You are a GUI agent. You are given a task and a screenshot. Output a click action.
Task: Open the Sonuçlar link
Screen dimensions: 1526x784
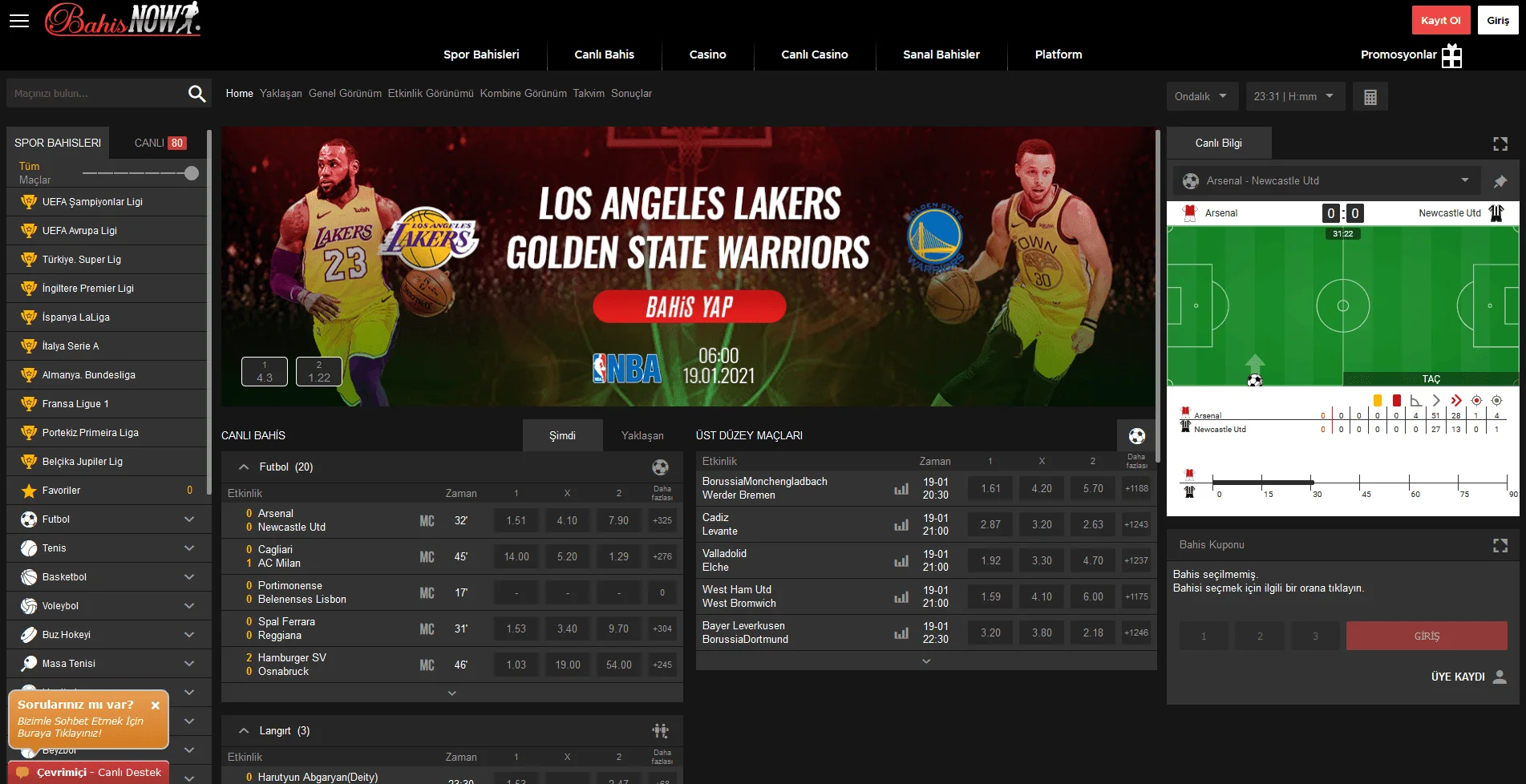point(631,94)
